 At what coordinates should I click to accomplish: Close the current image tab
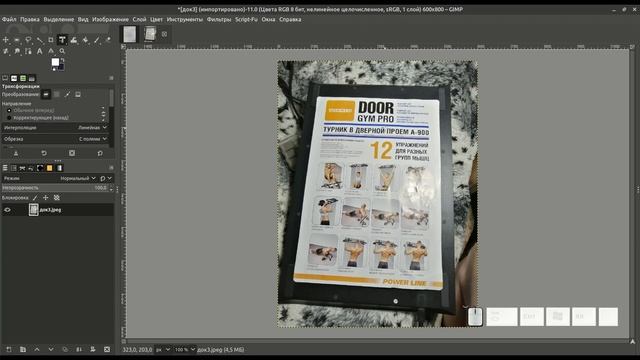164,34
